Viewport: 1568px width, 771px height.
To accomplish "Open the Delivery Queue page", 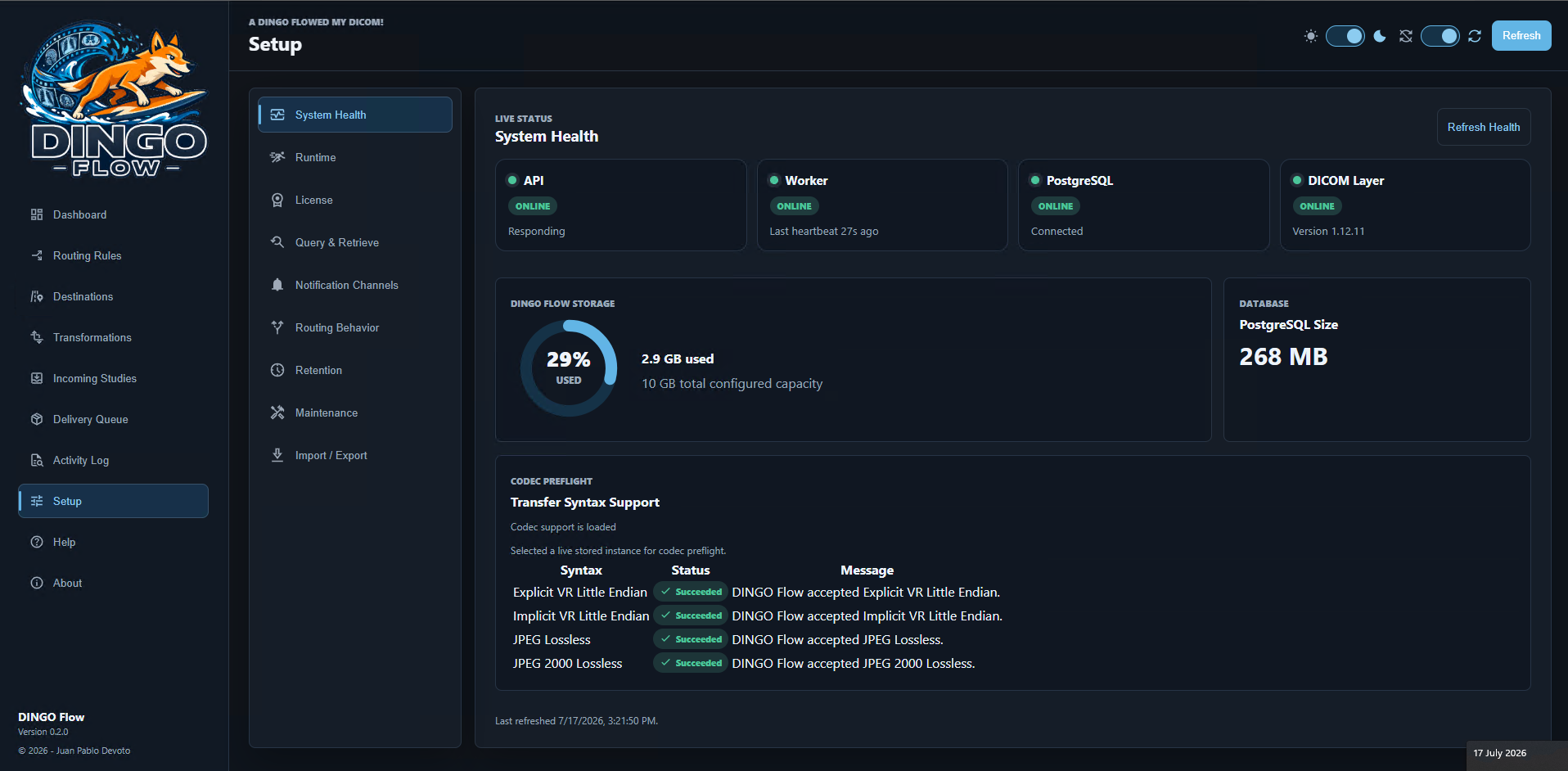I will [113, 419].
